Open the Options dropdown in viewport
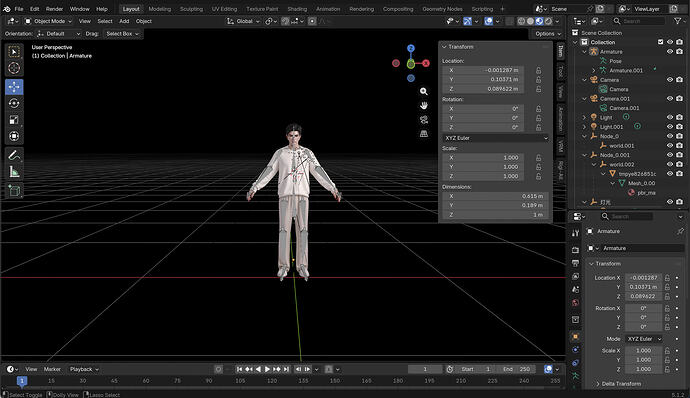The image size is (690, 398). [548, 33]
